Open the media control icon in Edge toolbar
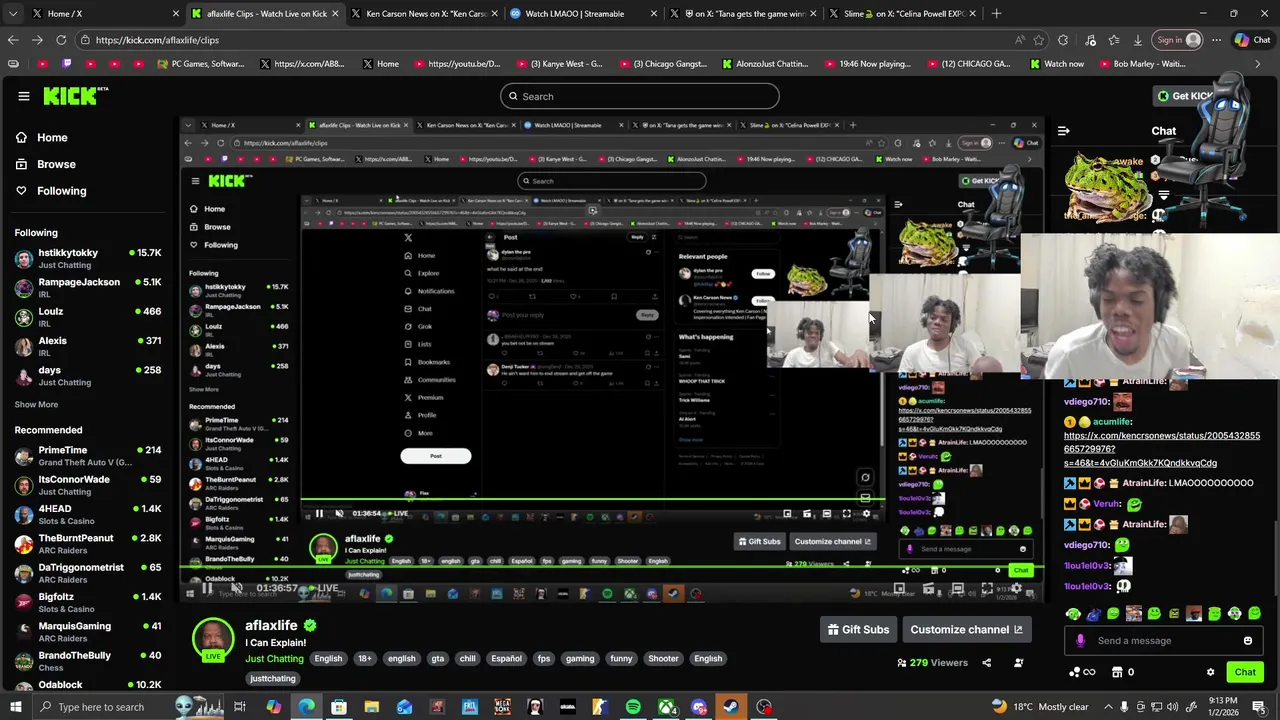This screenshot has height=720, width=1280. tap(1089, 40)
